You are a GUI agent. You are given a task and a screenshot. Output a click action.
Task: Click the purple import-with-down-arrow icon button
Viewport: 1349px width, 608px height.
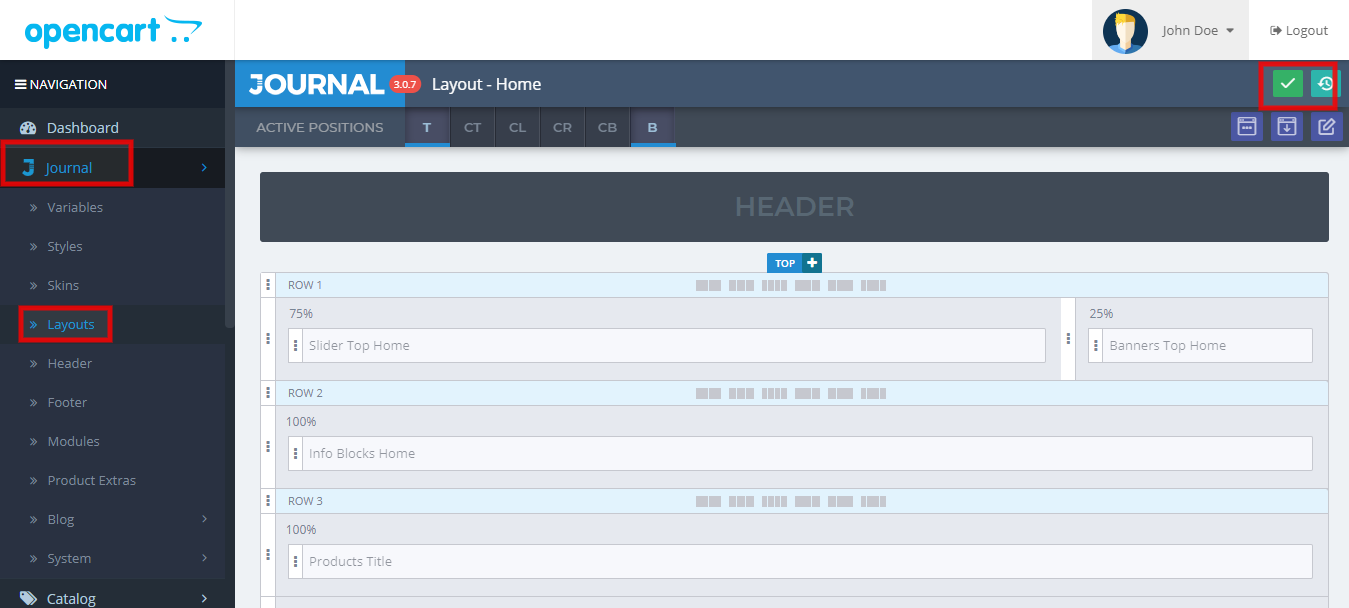(x=1287, y=127)
